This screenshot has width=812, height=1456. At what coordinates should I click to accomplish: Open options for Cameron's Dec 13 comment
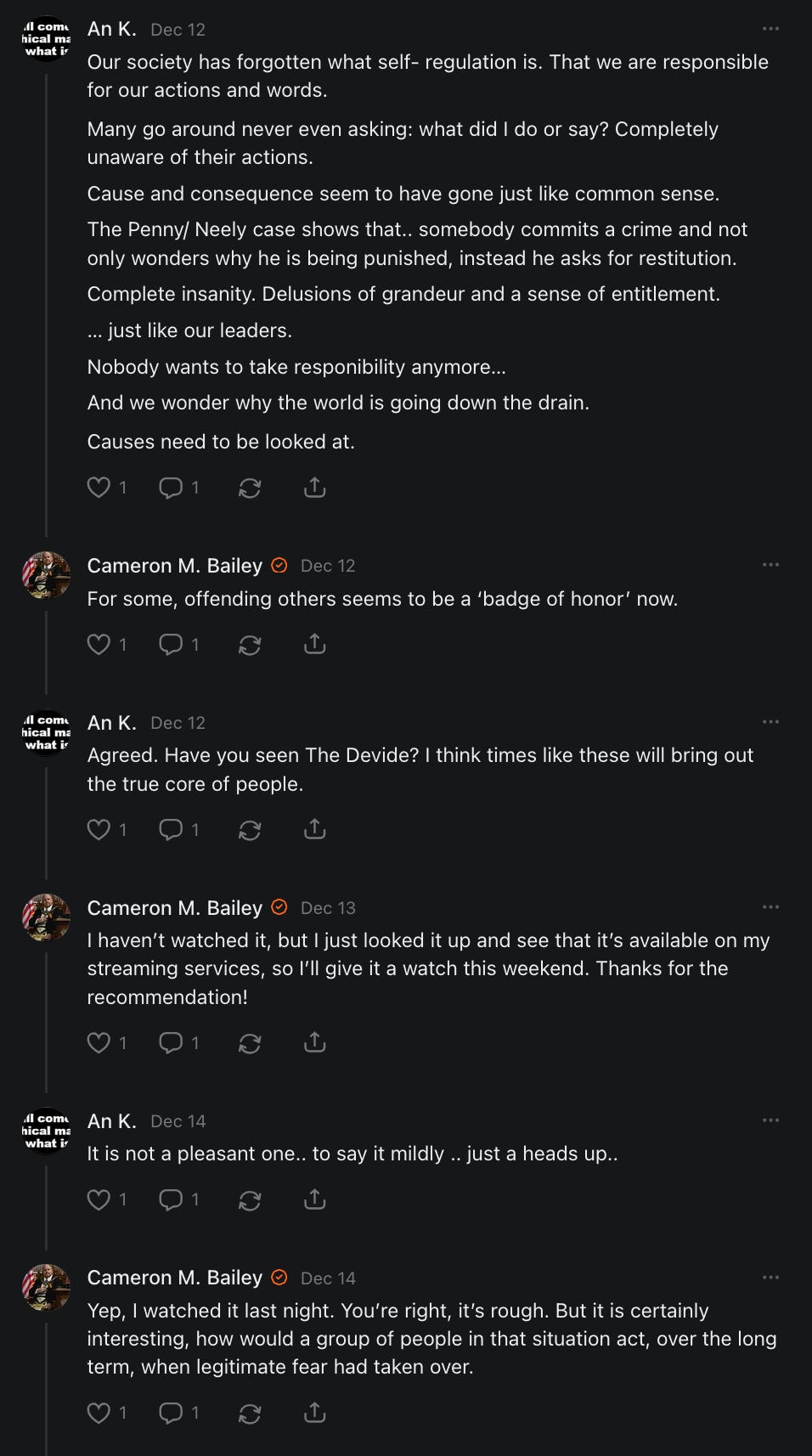coord(770,907)
